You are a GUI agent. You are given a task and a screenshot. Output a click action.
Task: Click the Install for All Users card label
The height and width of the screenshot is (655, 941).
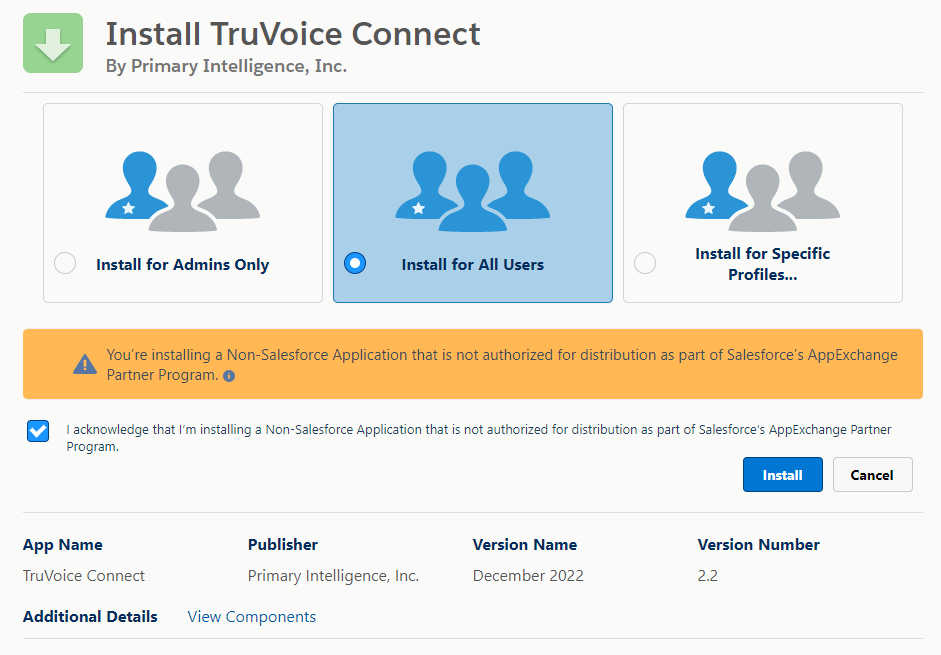pos(473,265)
